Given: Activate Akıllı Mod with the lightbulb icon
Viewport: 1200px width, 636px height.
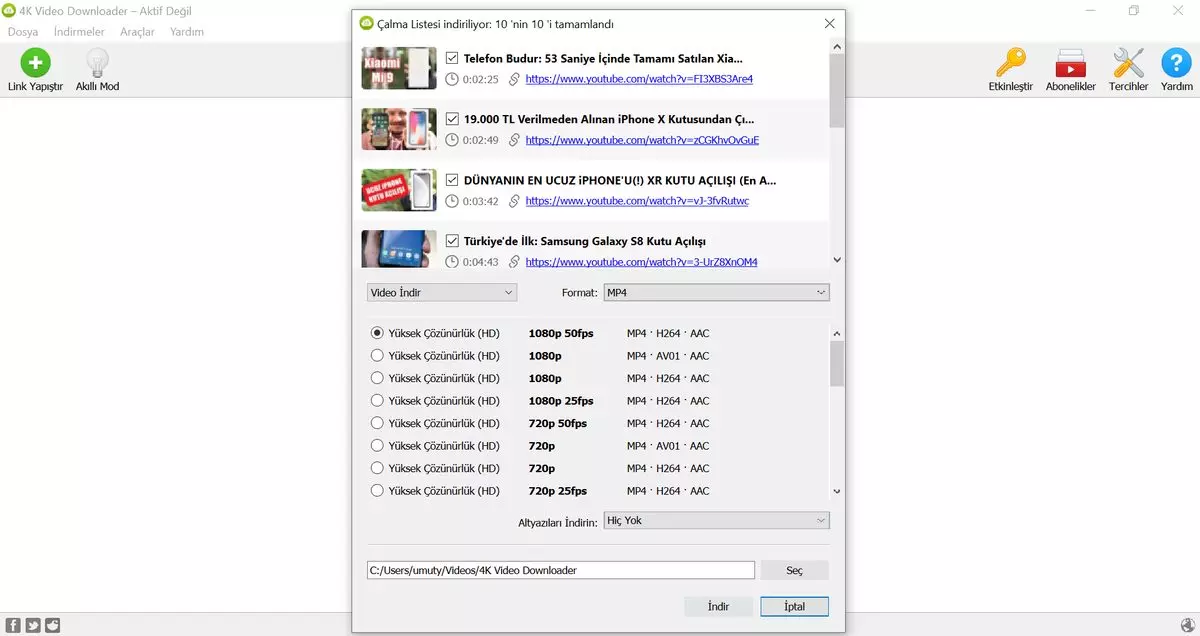Looking at the screenshot, I should 96,63.
